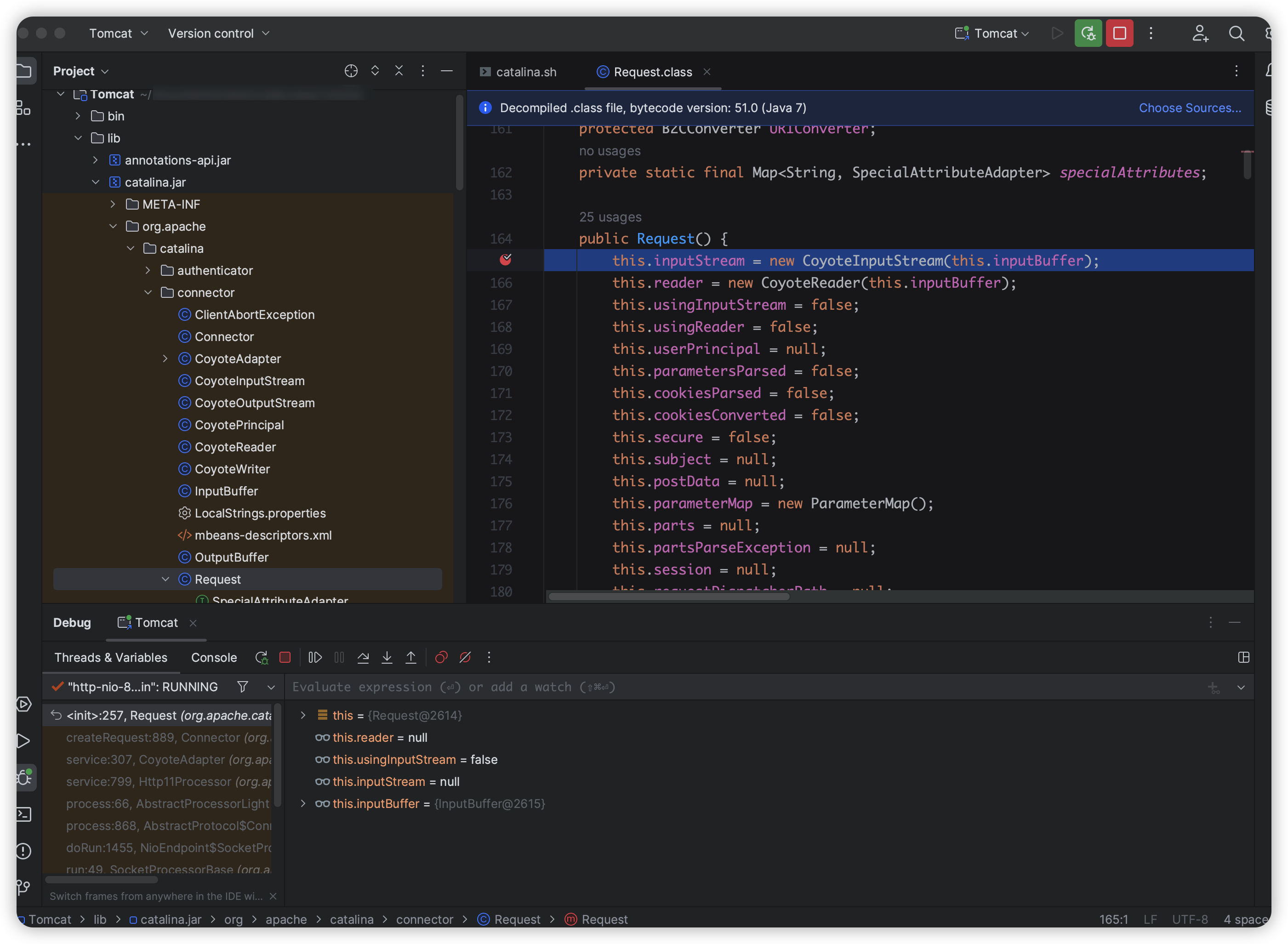Open more debug toolbar actions

coord(489,657)
